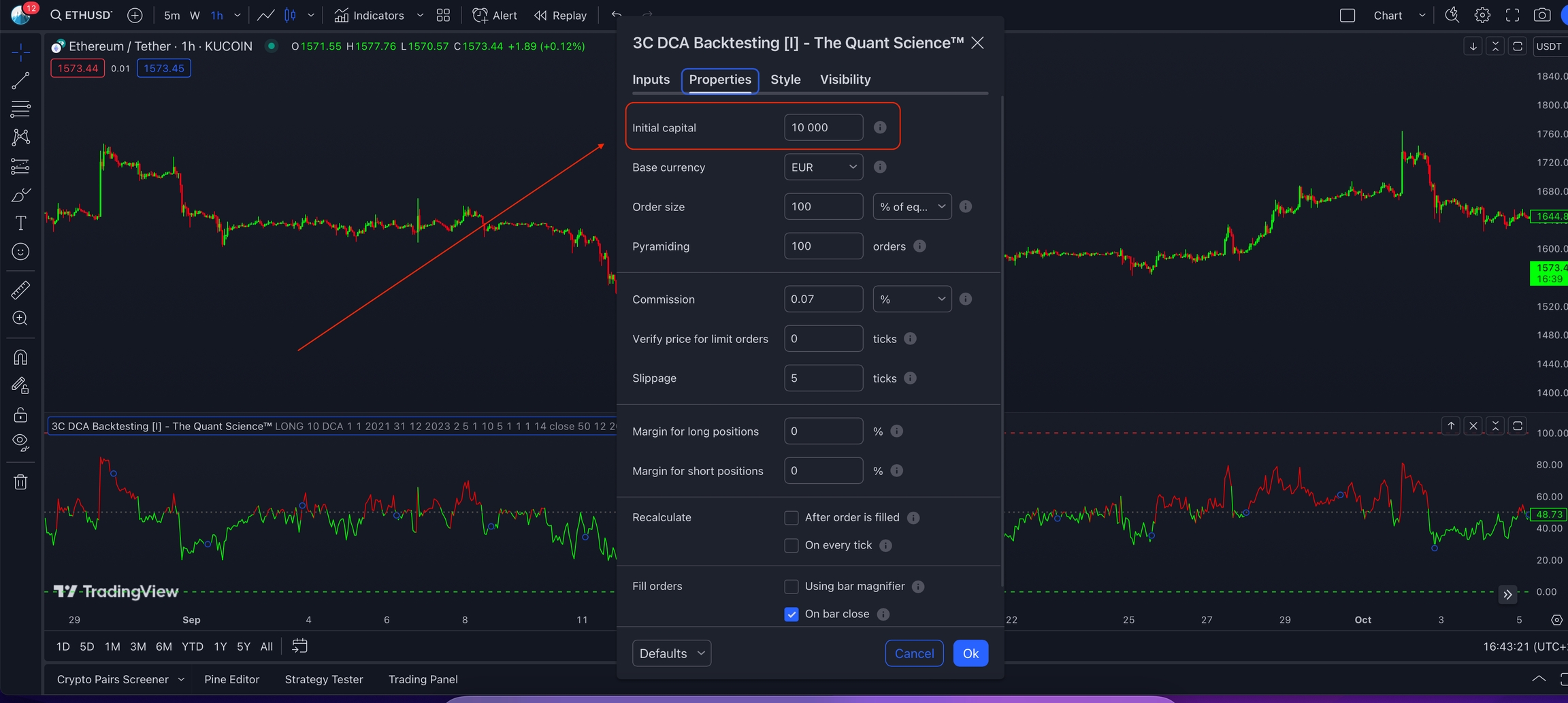The height and width of the screenshot is (703, 1568).
Task: Open the Base currency EUR dropdown
Action: 823,167
